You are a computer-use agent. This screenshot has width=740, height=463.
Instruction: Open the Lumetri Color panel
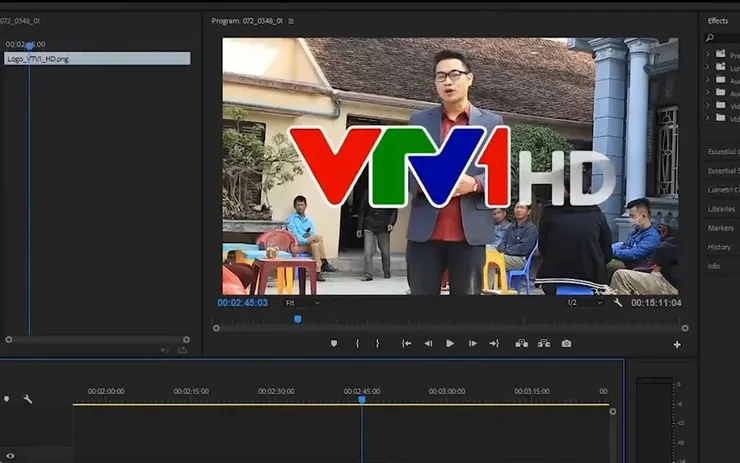point(723,190)
